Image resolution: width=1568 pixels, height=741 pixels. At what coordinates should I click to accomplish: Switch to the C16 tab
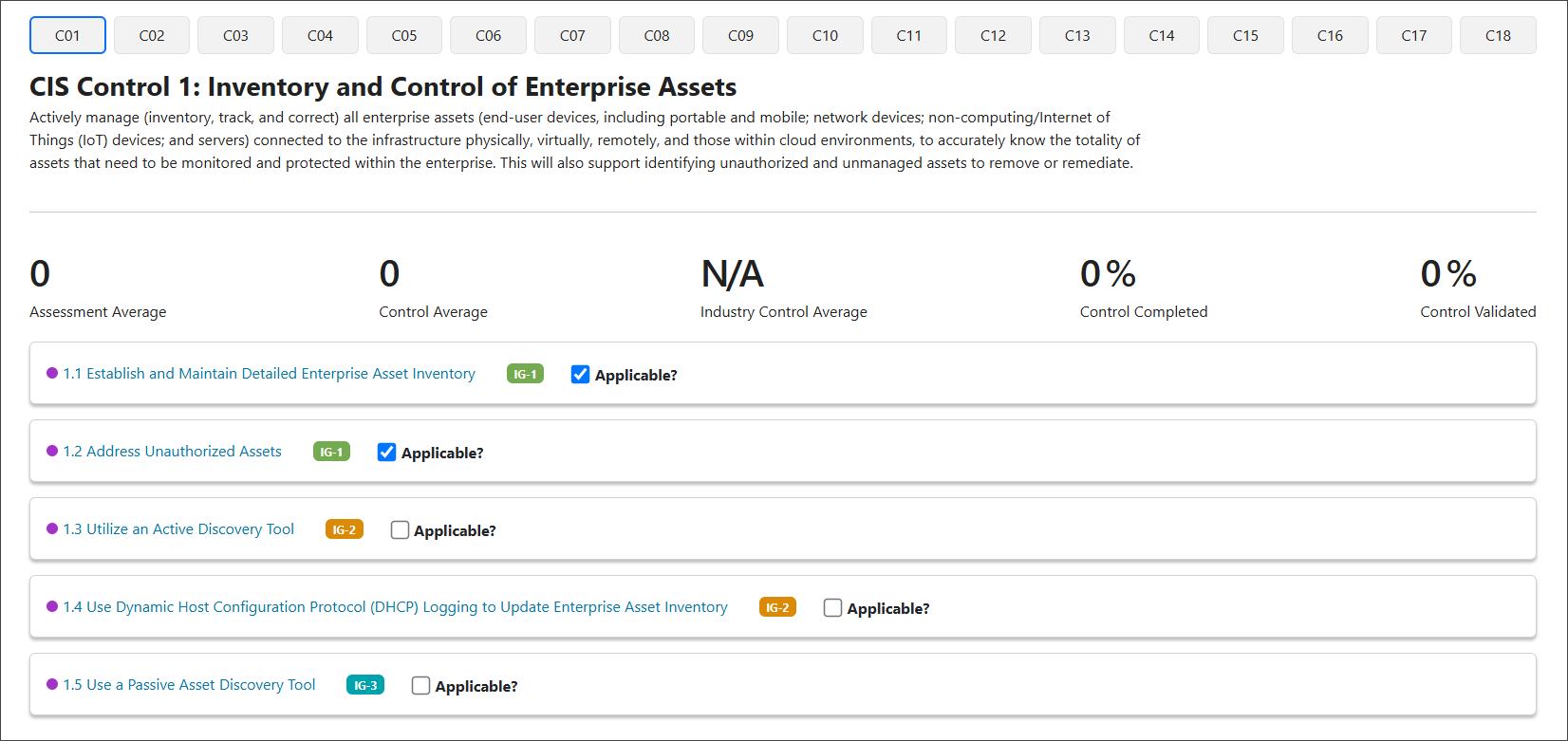point(1330,35)
